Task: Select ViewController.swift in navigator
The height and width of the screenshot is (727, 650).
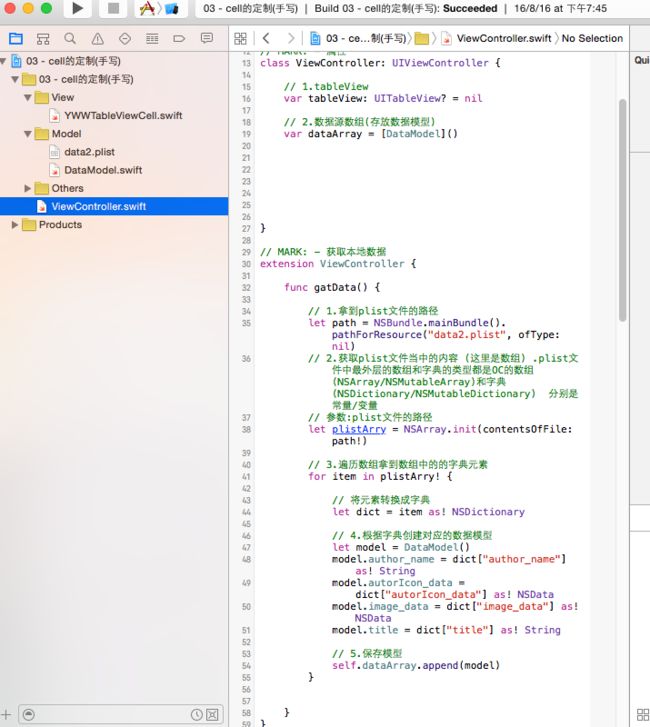Action: tap(114, 206)
